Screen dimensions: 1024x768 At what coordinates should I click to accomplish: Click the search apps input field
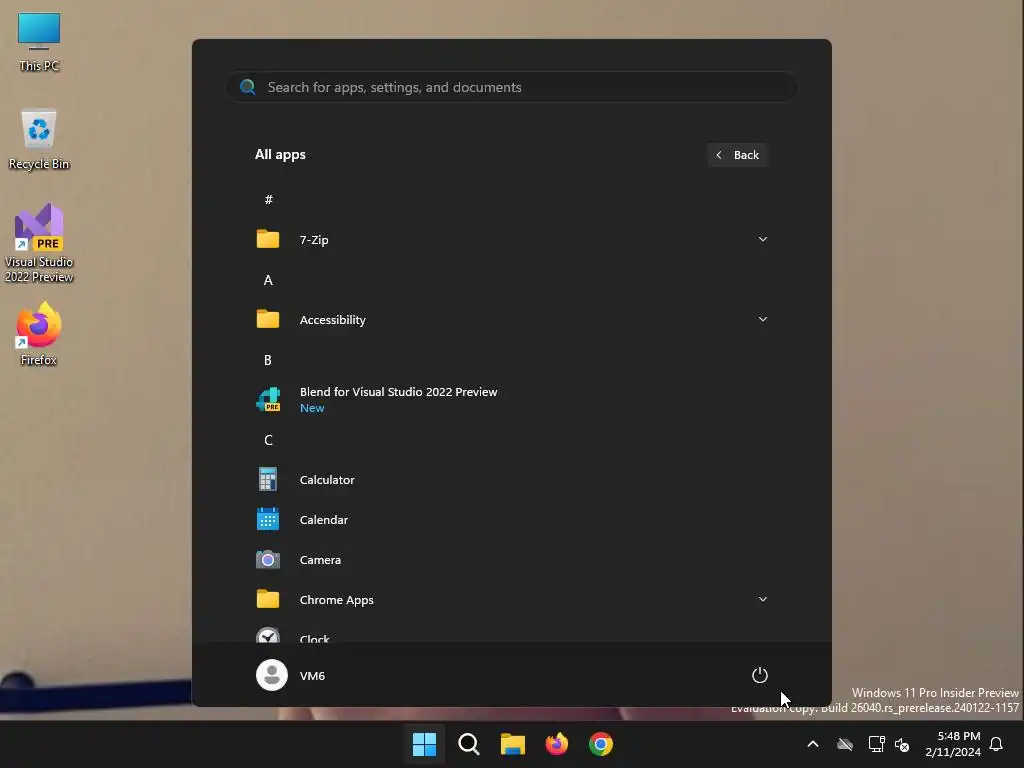click(512, 87)
